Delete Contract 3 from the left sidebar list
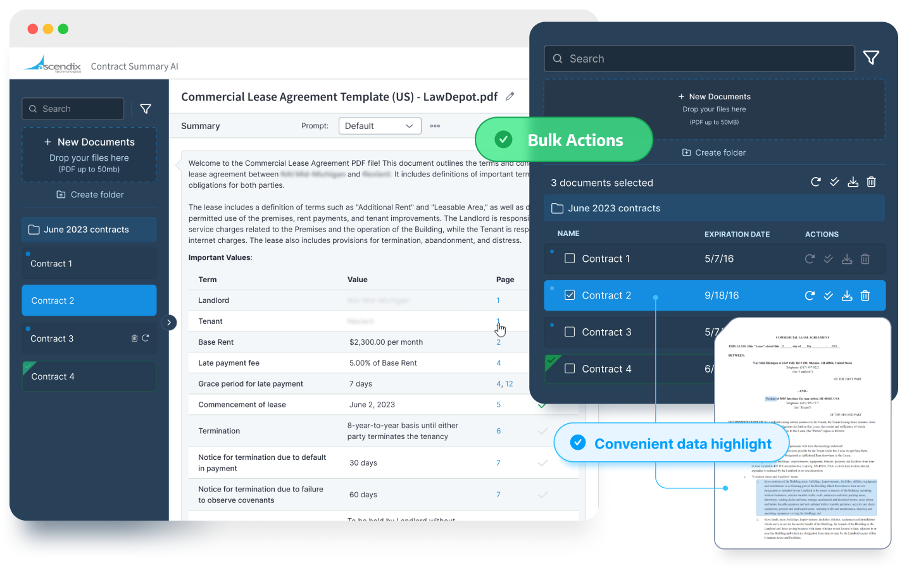This screenshot has width=902, height=576. pos(134,338)
